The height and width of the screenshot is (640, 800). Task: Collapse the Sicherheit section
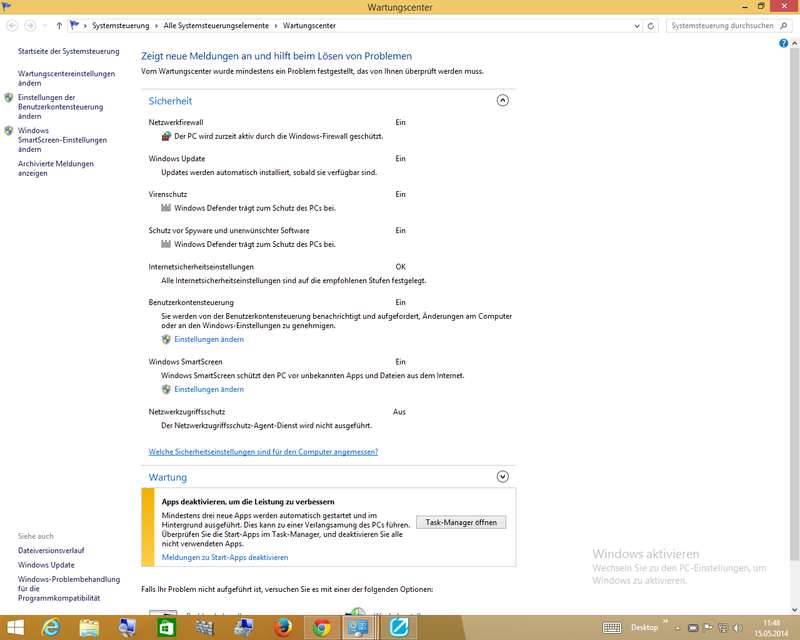click(x=503, y=100)
